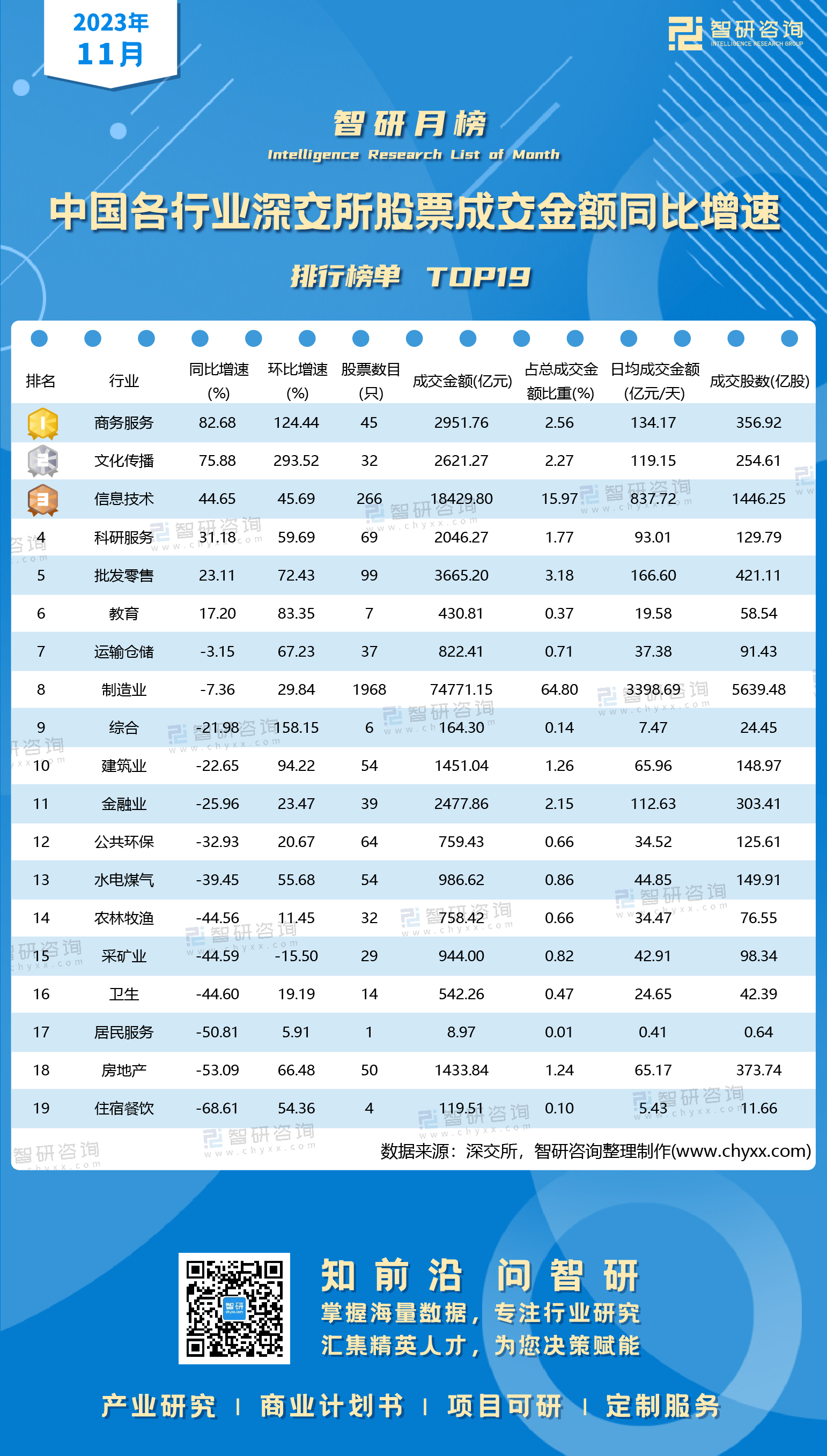The width and height of the screenshot is (827, 1456).
Task: Select the 金融业 industry cell
Action: (124, 804)
